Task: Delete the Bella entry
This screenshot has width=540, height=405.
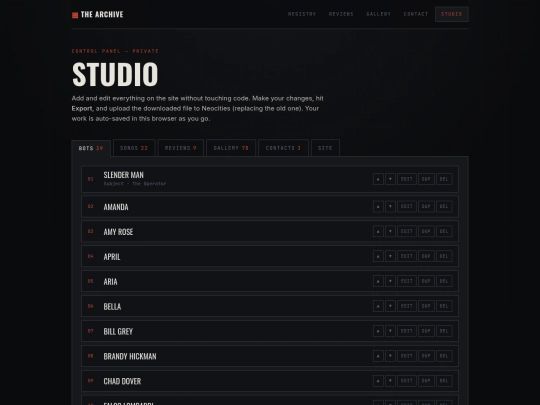Action: 444,306
